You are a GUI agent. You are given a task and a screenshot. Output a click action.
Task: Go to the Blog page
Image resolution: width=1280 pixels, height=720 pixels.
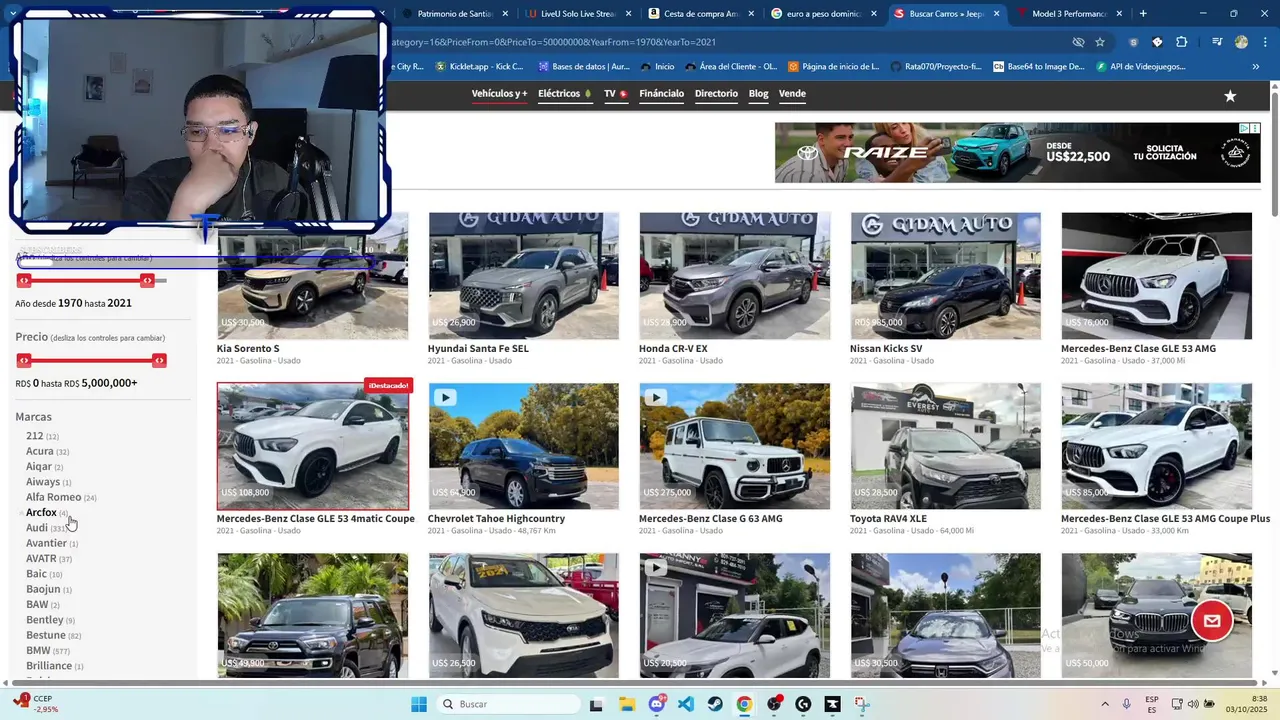tap(758, 94)
